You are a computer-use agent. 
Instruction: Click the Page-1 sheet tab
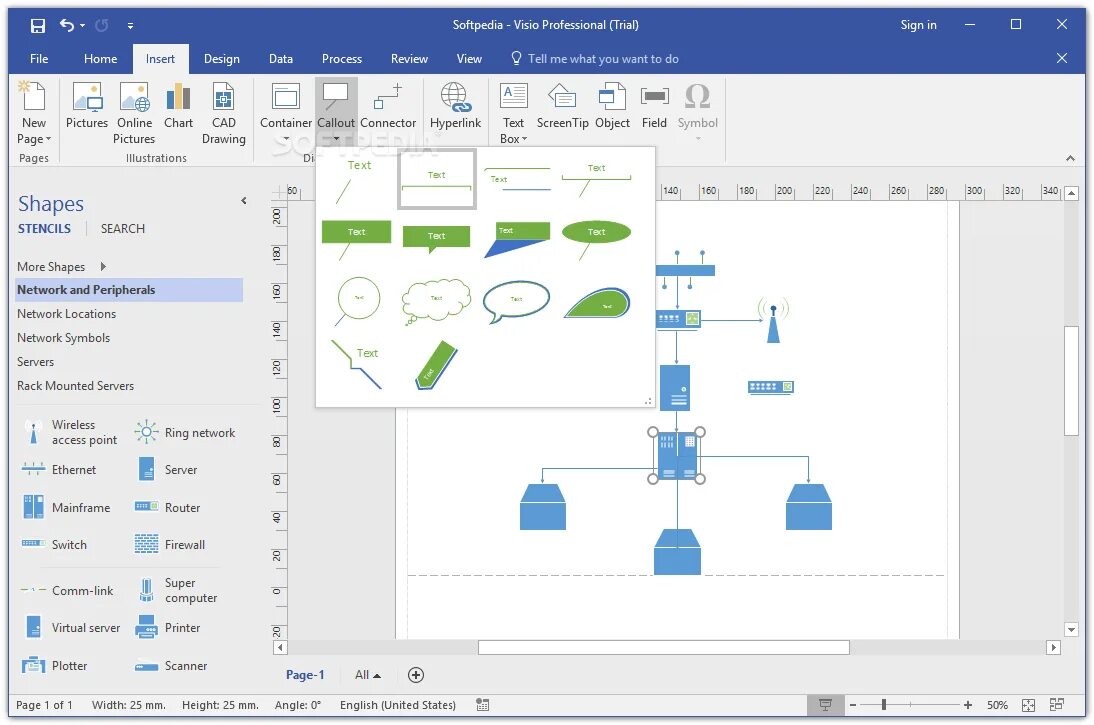click(305, 675)
